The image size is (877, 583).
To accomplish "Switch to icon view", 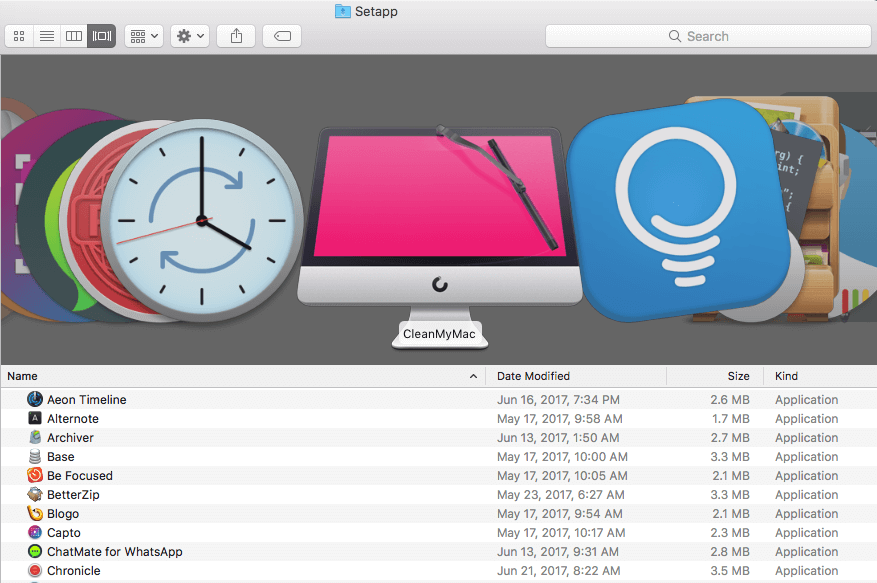I will [19, 36].
